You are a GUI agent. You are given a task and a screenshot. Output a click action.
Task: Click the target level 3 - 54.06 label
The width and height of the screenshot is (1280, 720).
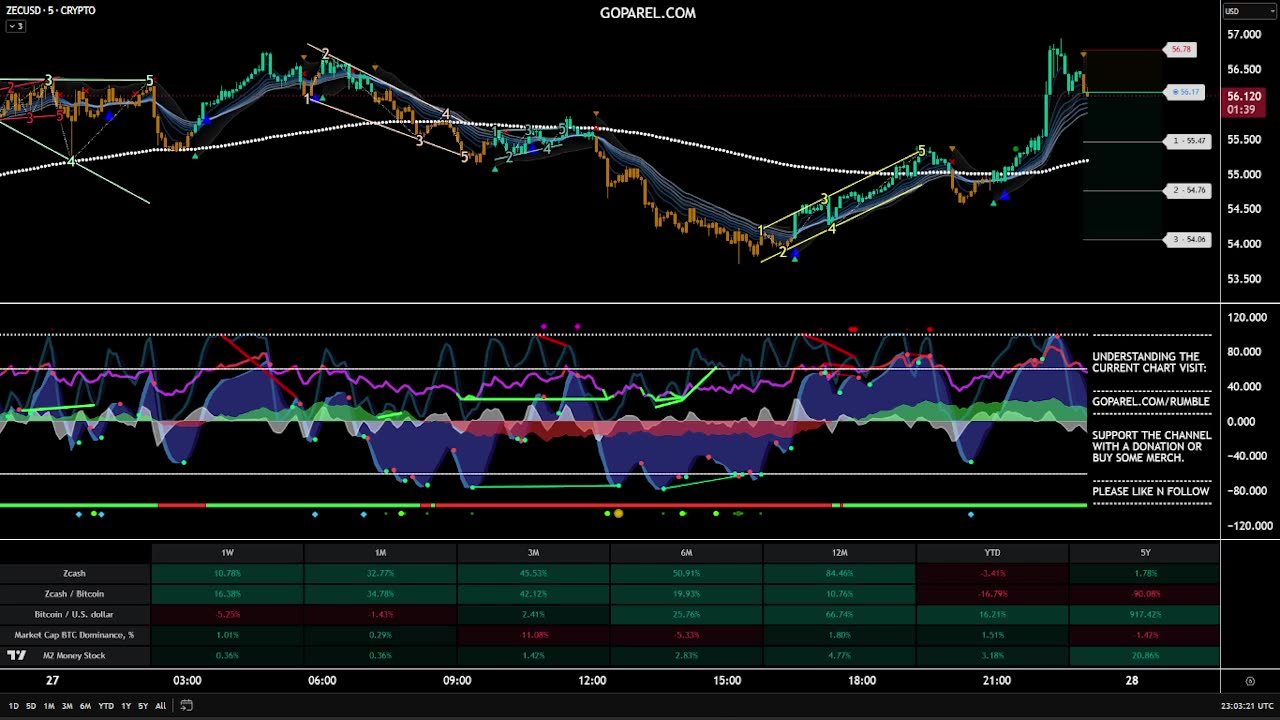[1189, 240]
